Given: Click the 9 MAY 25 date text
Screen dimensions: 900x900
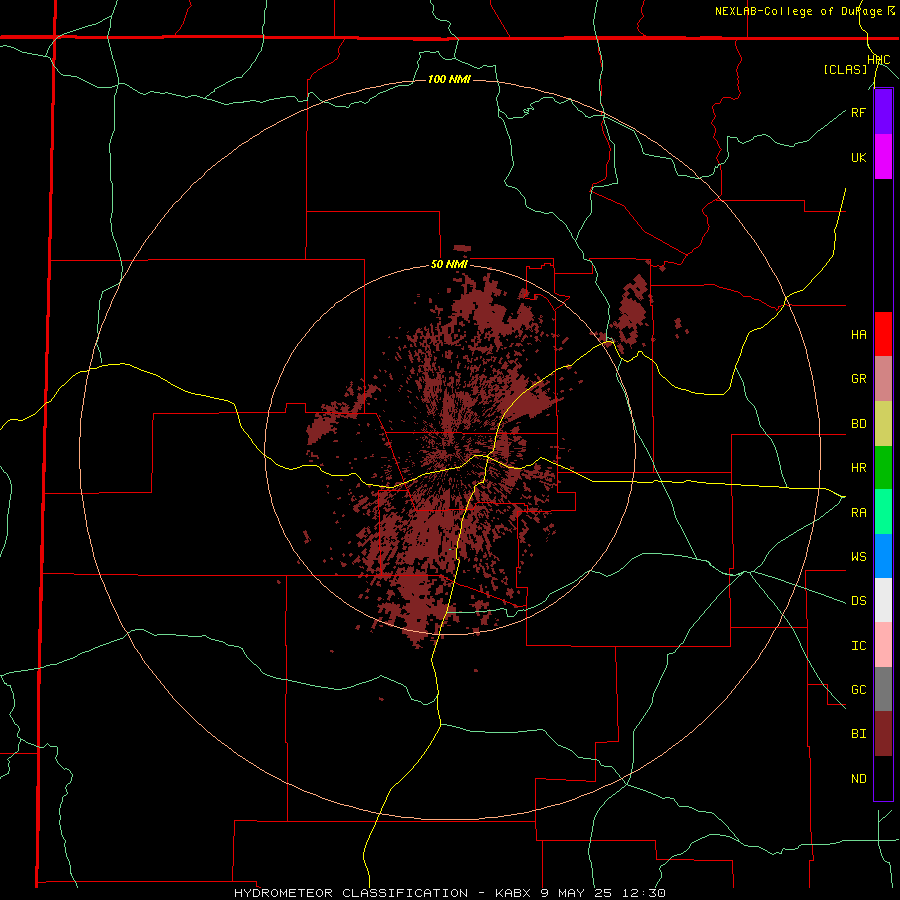Looking at the screenshot, I should click(576, 893).
